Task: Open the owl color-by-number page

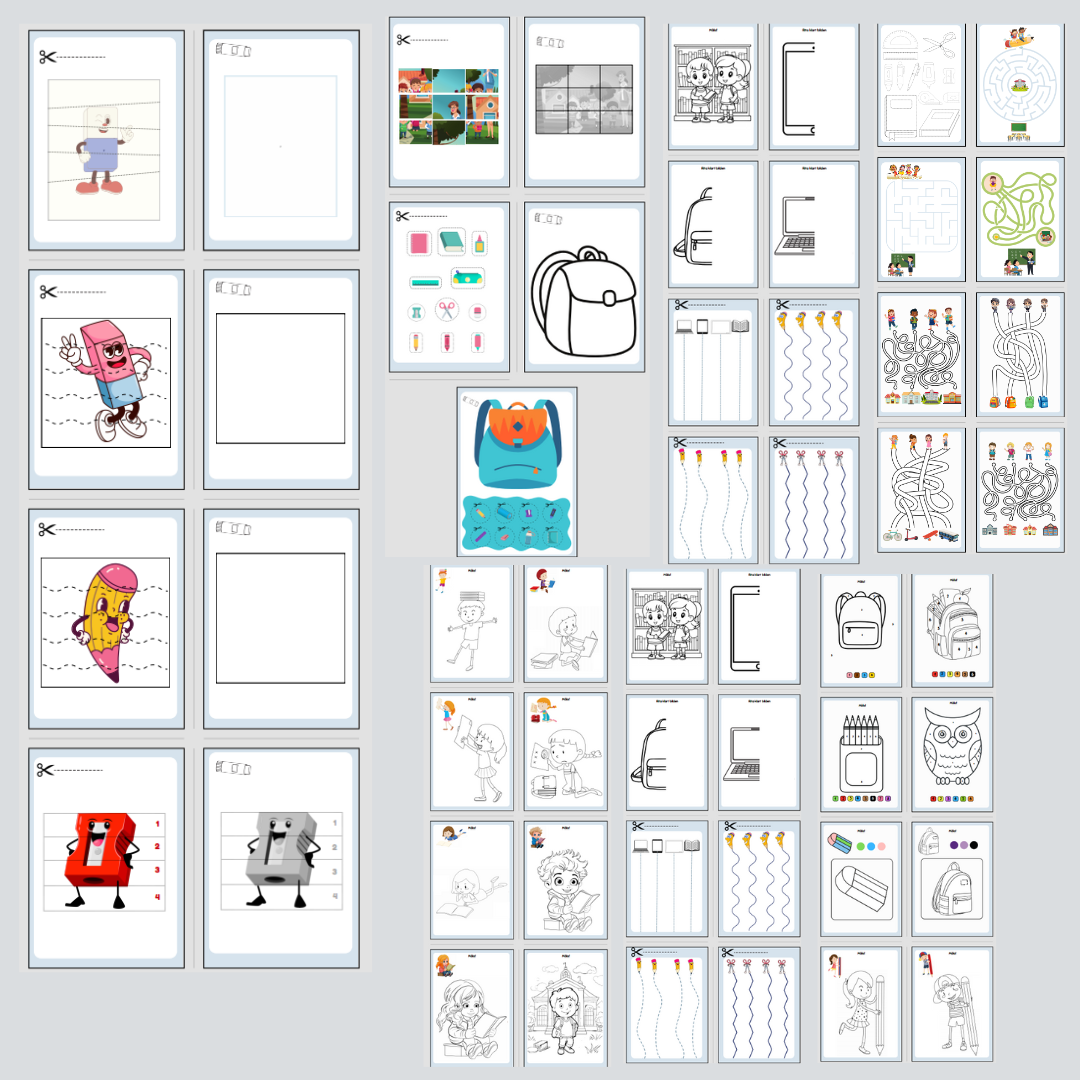Action: click(952, 754)
